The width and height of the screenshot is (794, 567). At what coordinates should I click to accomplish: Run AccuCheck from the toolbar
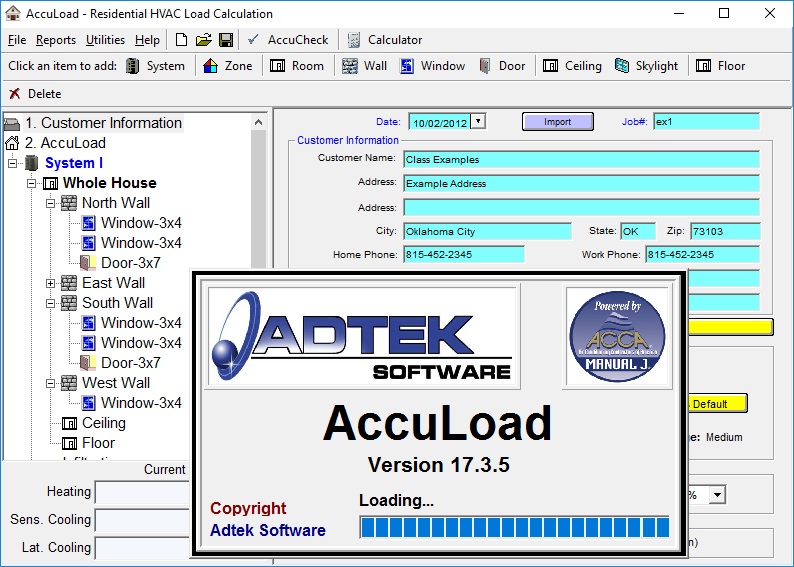(x=288, y=40)
